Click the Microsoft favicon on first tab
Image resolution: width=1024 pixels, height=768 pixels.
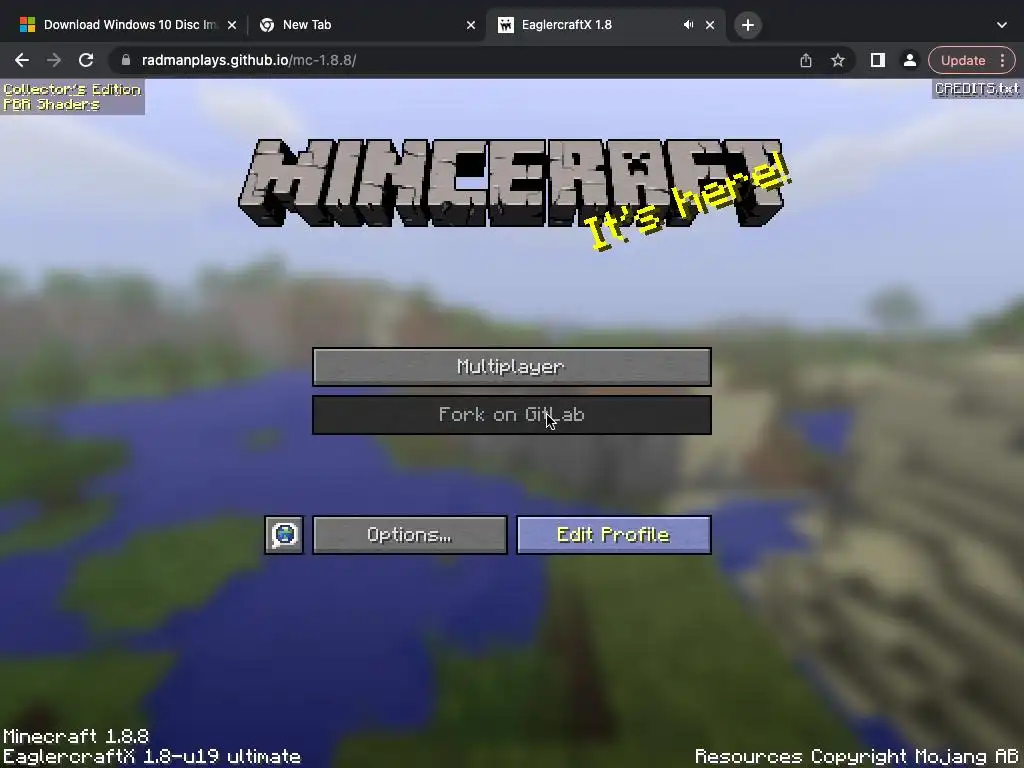pyautogui.click(x=27, y=25)
